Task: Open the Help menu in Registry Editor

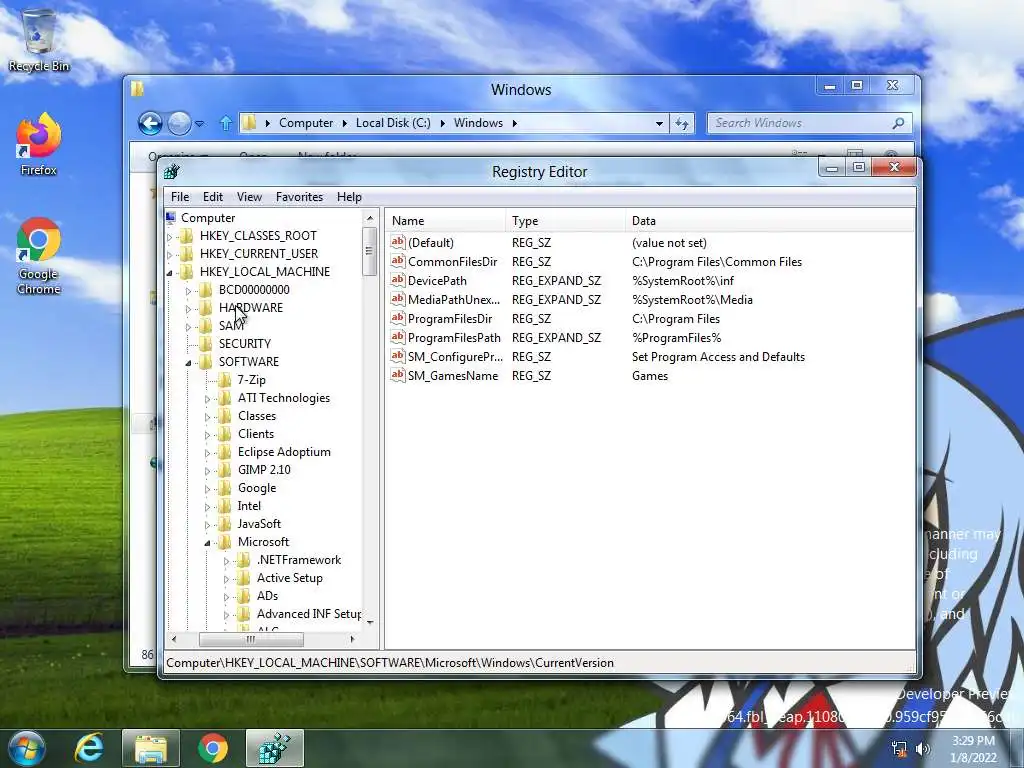Action: pos(349,197)
